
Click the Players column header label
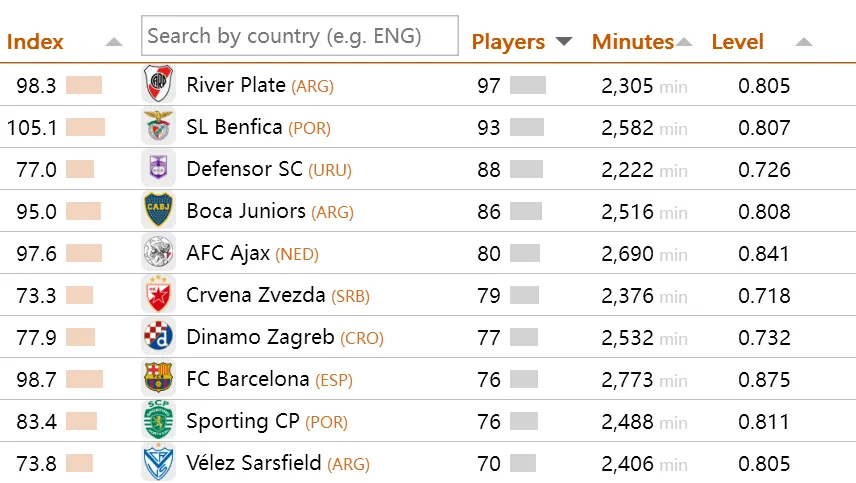pyautogui.click(x=508, y=42)
